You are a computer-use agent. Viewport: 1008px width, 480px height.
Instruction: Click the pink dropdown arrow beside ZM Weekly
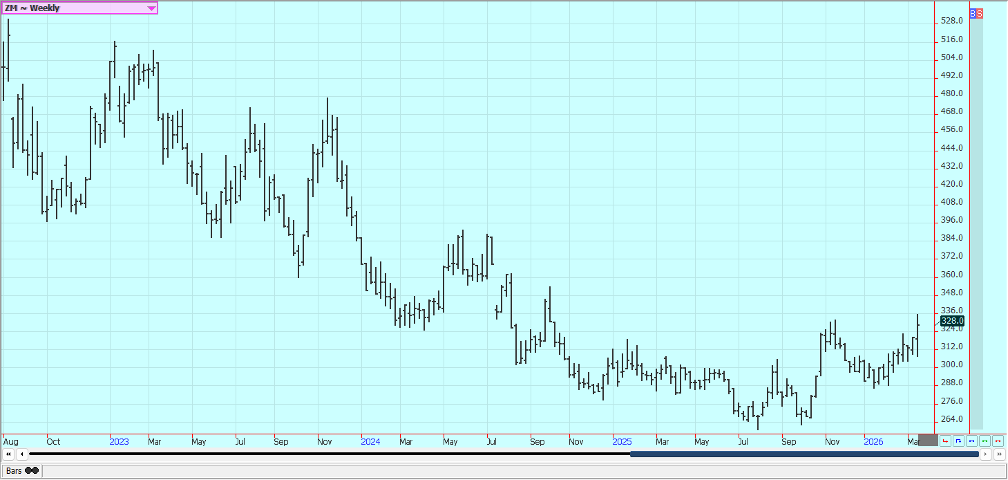[x=151, y=8]
